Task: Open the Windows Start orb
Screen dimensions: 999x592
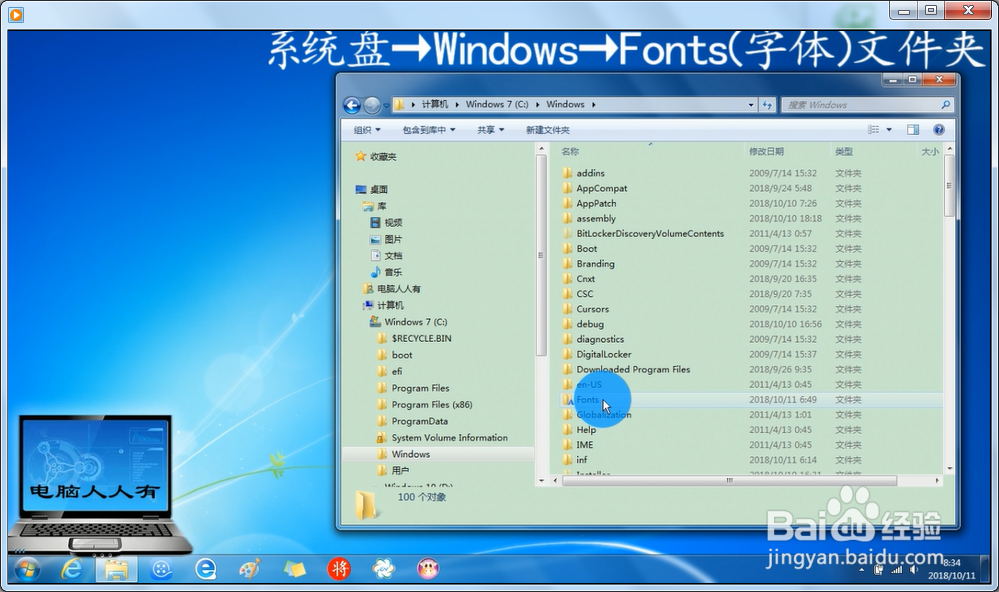Action: click(x=27, y=569)
